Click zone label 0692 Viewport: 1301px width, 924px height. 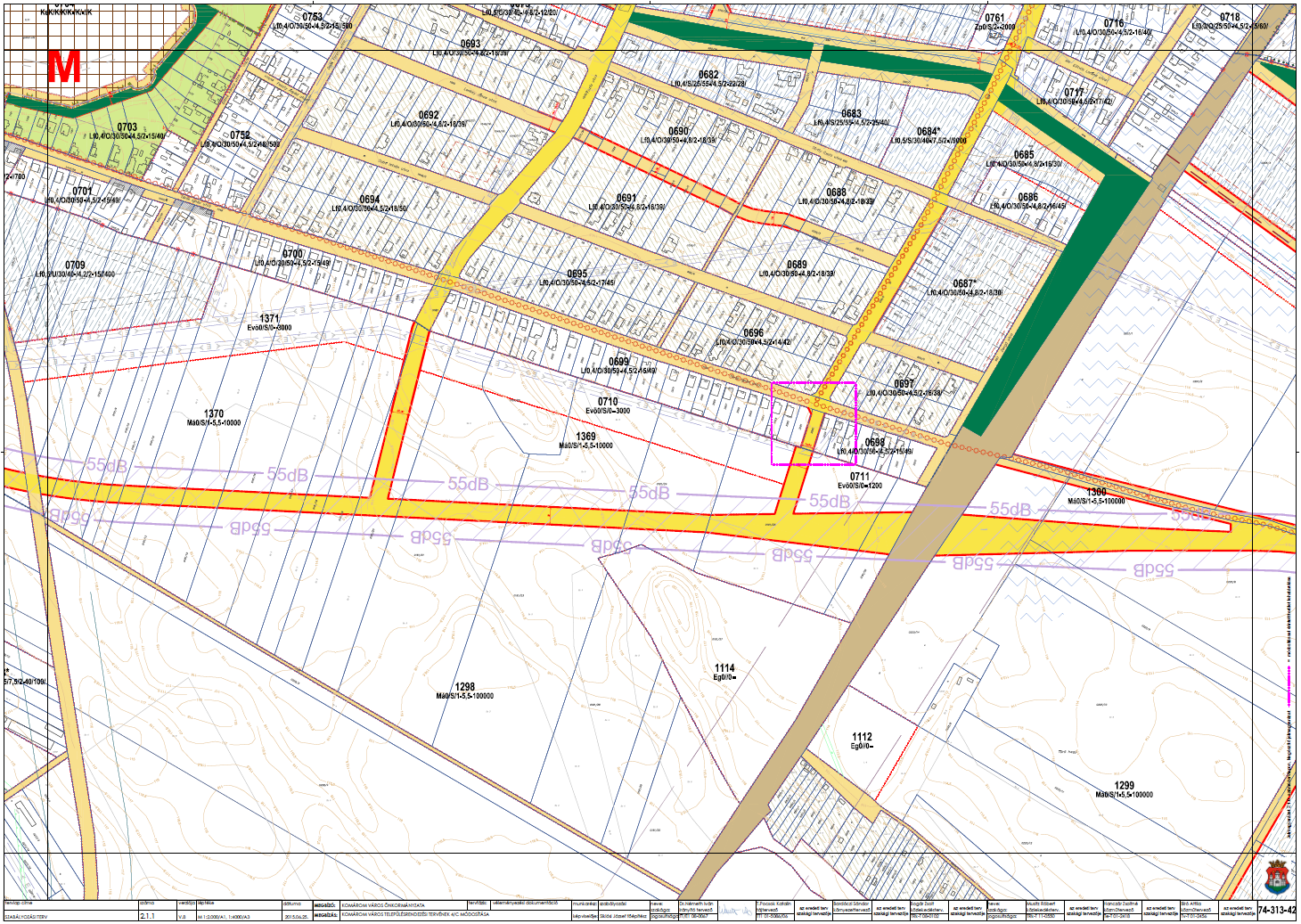[429, 115]
